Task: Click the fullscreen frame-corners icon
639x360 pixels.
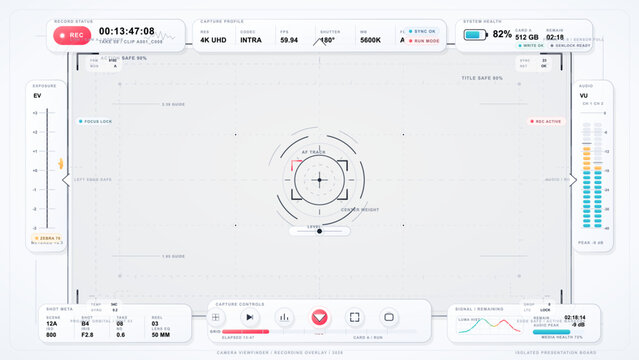Action: (354, 317)
